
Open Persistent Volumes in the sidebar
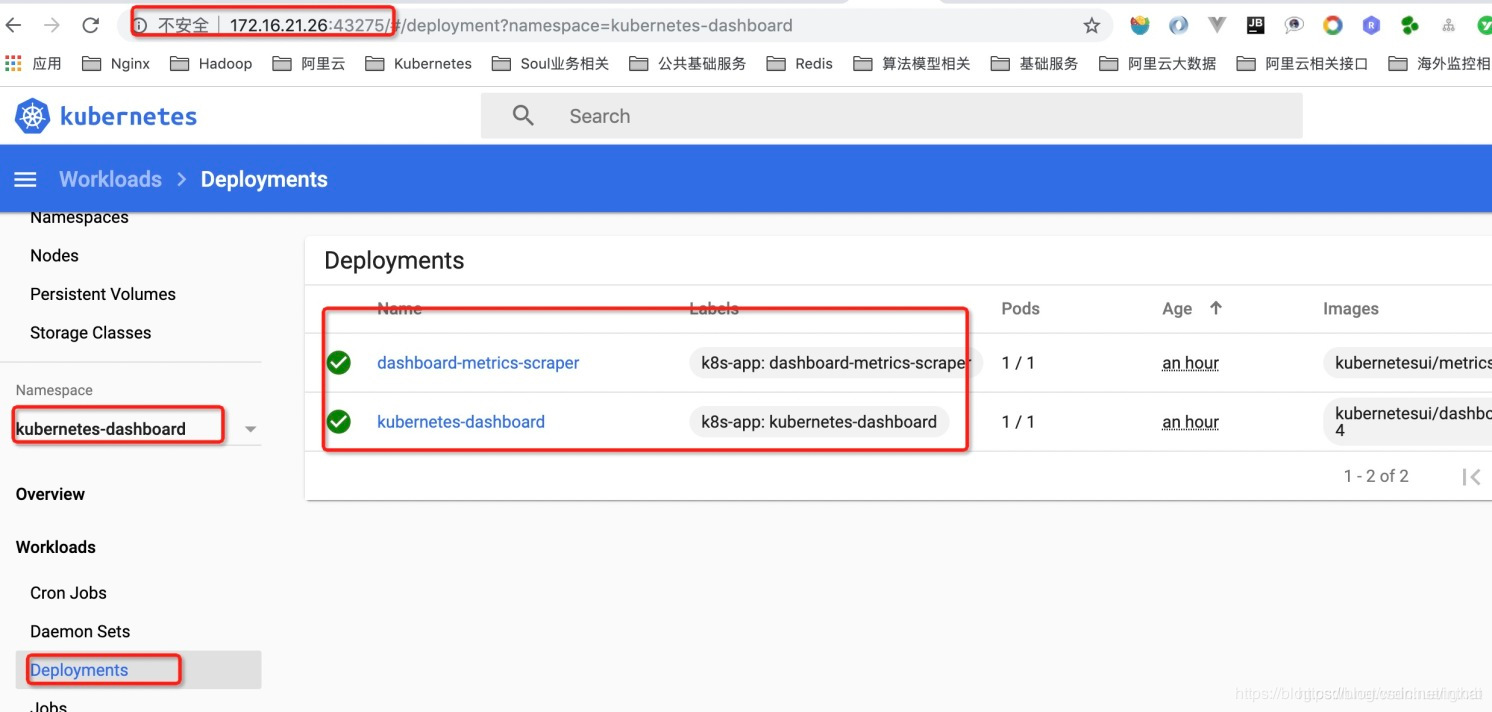(x=103, y=294)
